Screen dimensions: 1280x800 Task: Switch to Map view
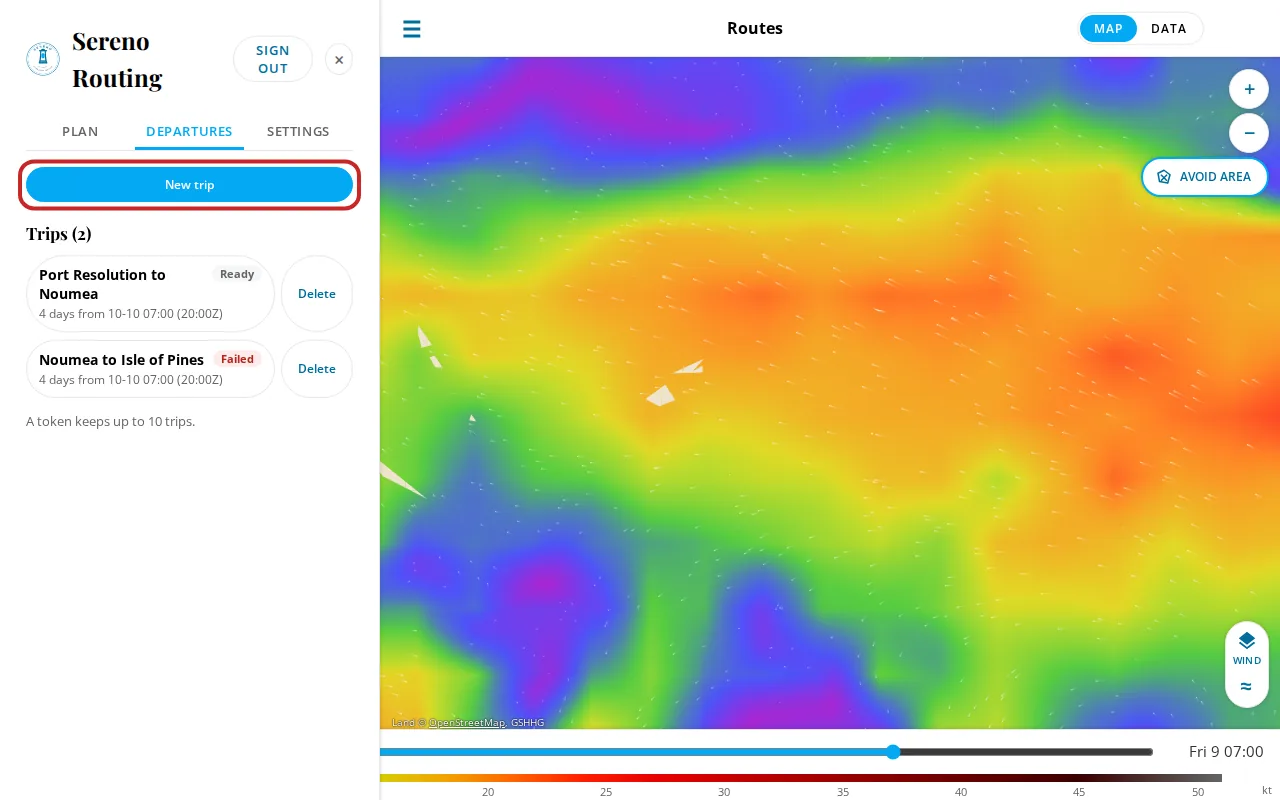point(1108,29)
